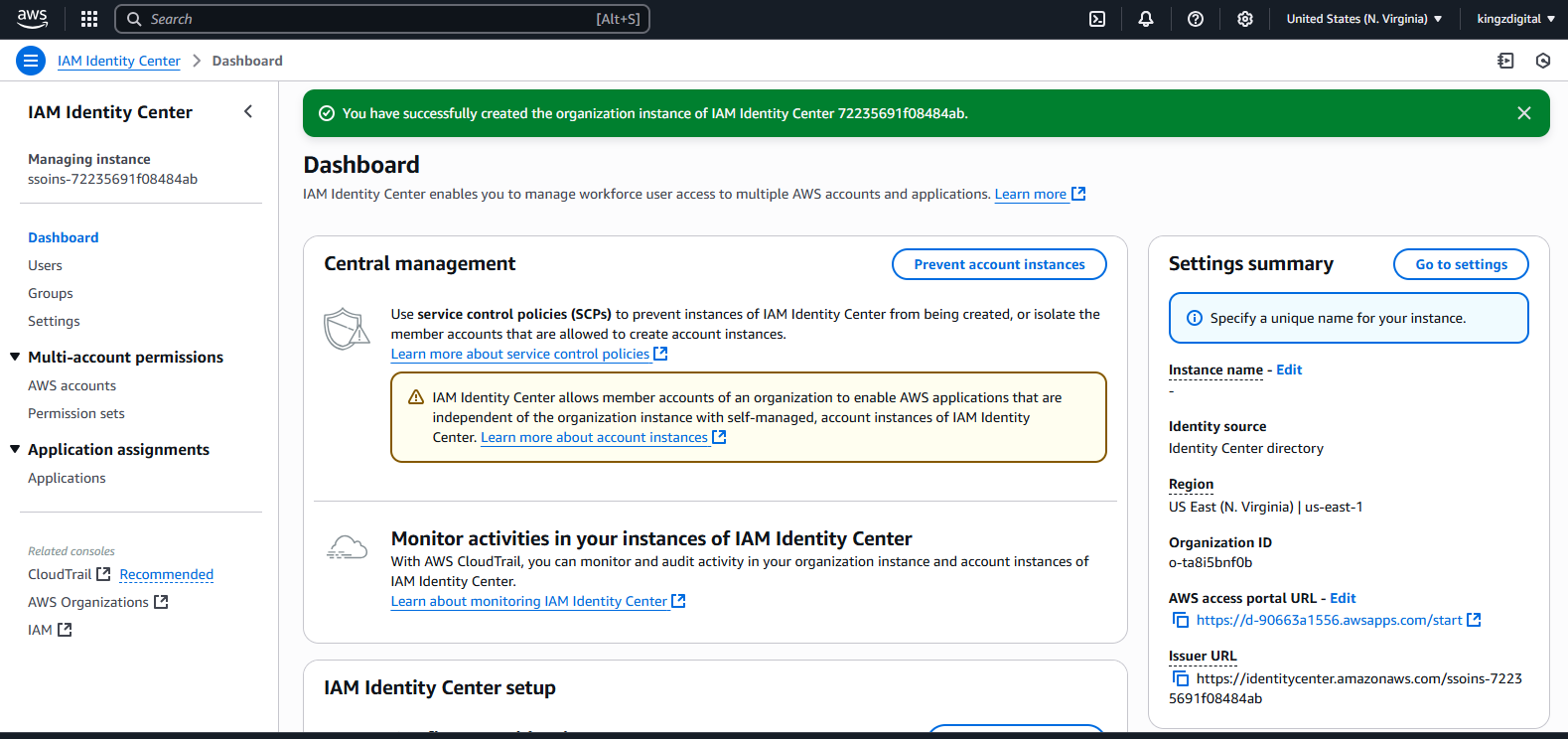This screenshot has width=1568, height=739.
Task: Open the notifications bell
Action: coord(1146,19)
